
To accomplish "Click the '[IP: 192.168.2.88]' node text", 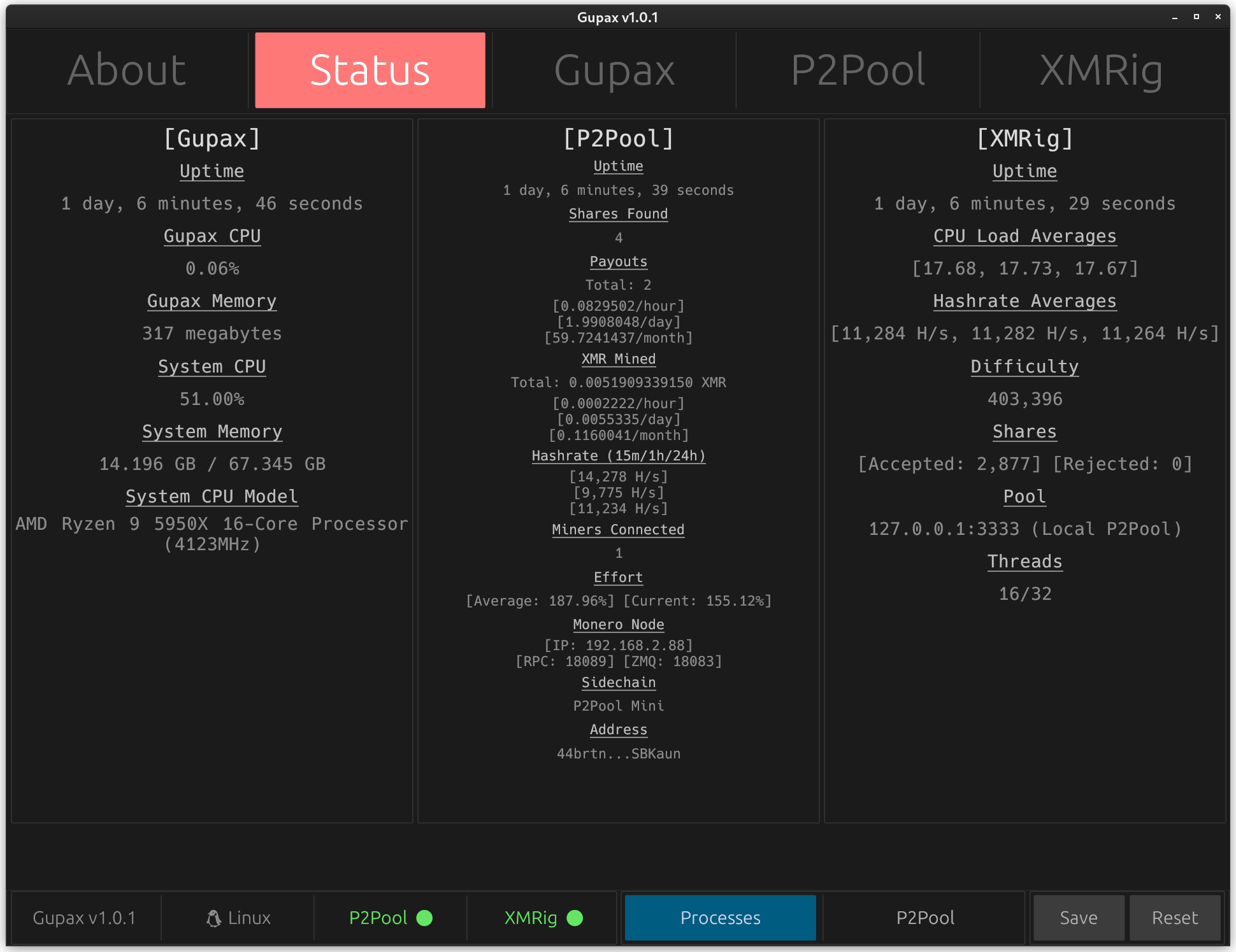I will coord(619,645).
